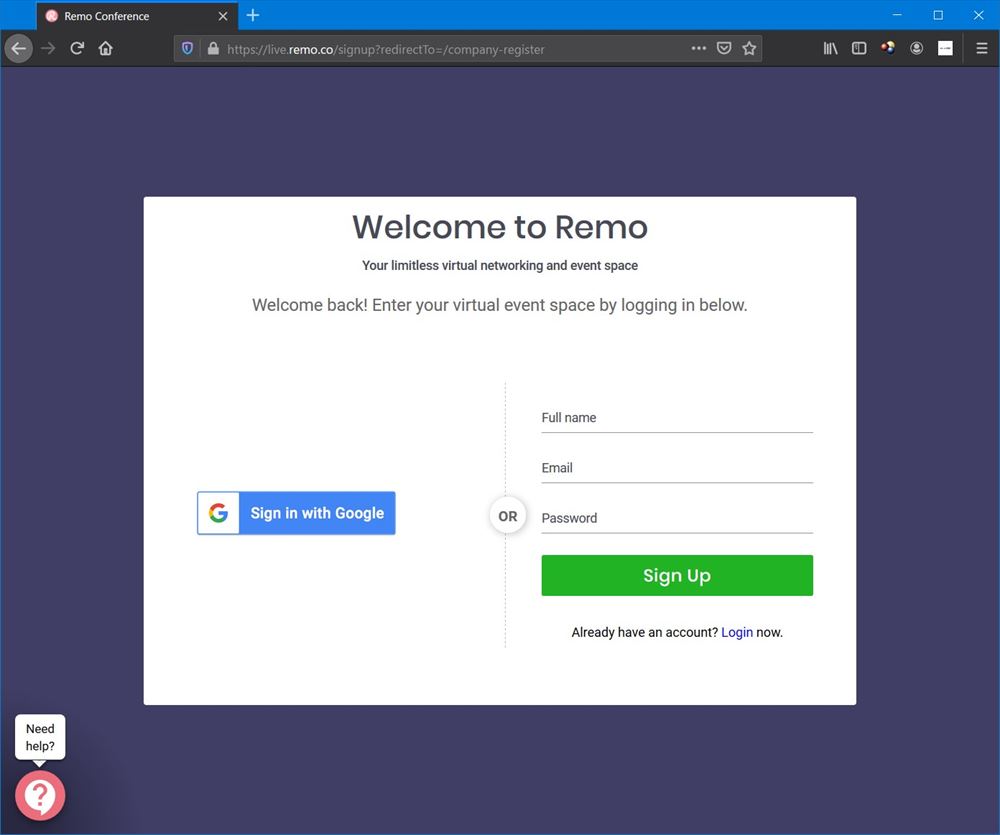This screenshot has height=835, width=1000.
Task: Click the browser forward arrow
Action: (48, 48)
